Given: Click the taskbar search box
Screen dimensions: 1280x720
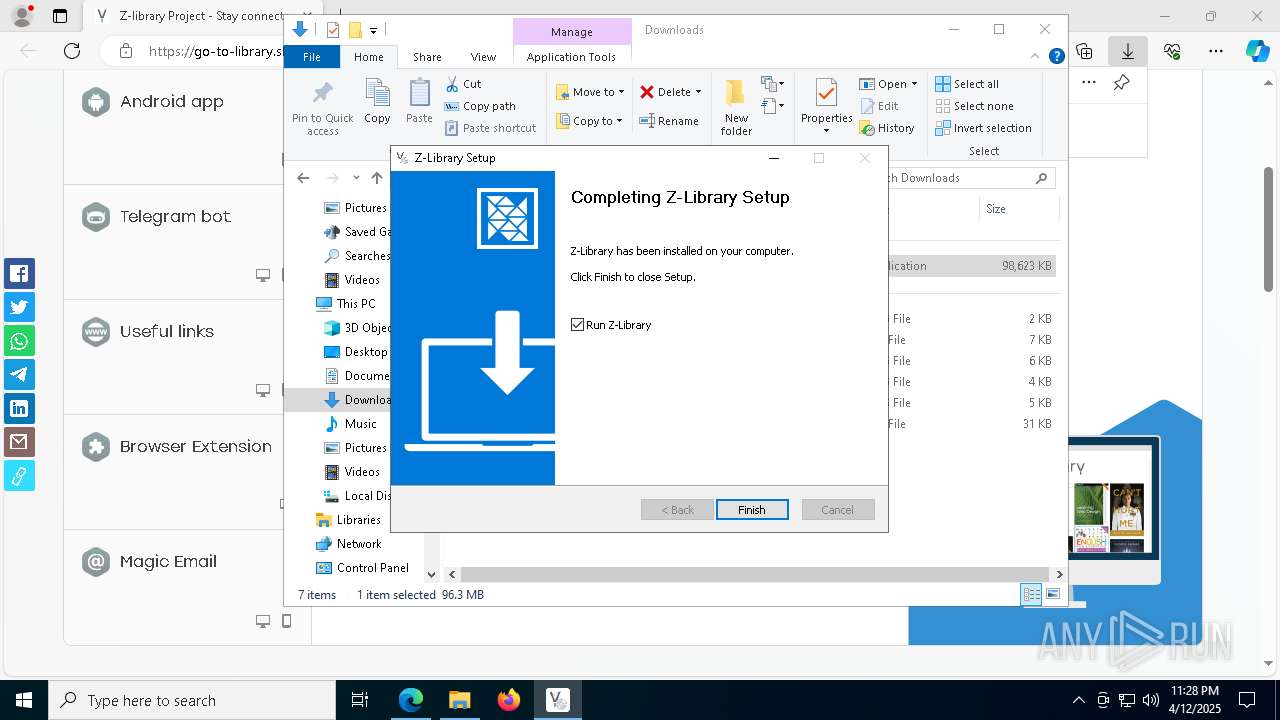Looking at the screenshot, I should point(192,700).
